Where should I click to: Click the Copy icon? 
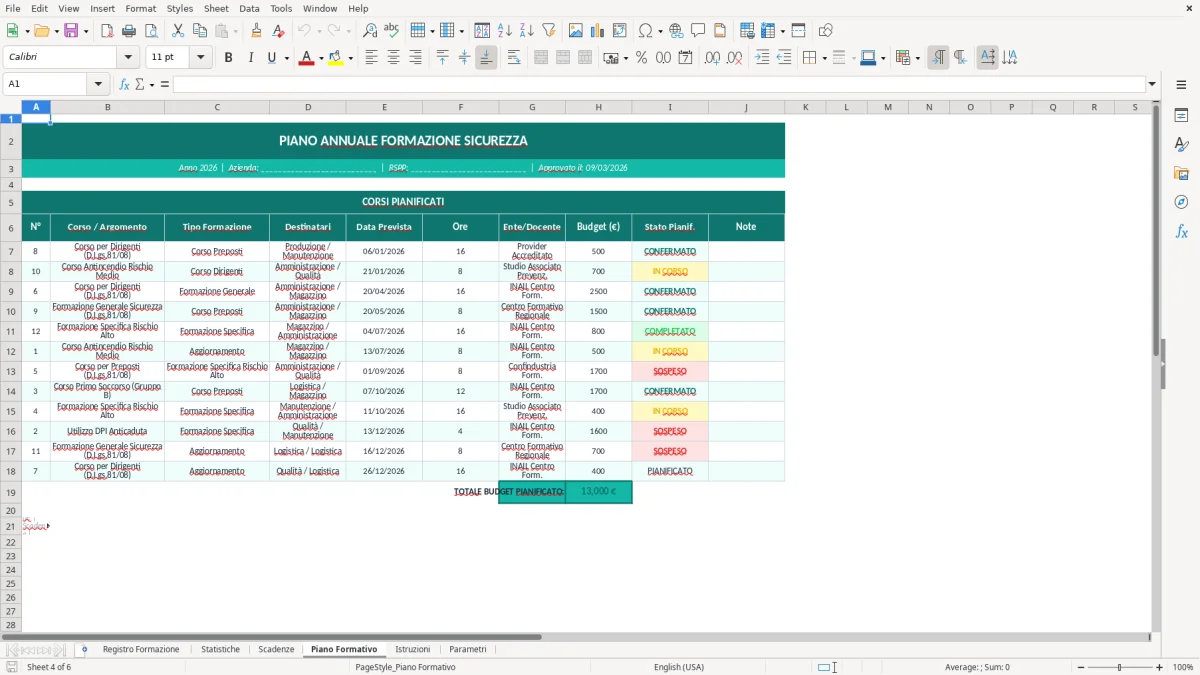pos(199,31)
